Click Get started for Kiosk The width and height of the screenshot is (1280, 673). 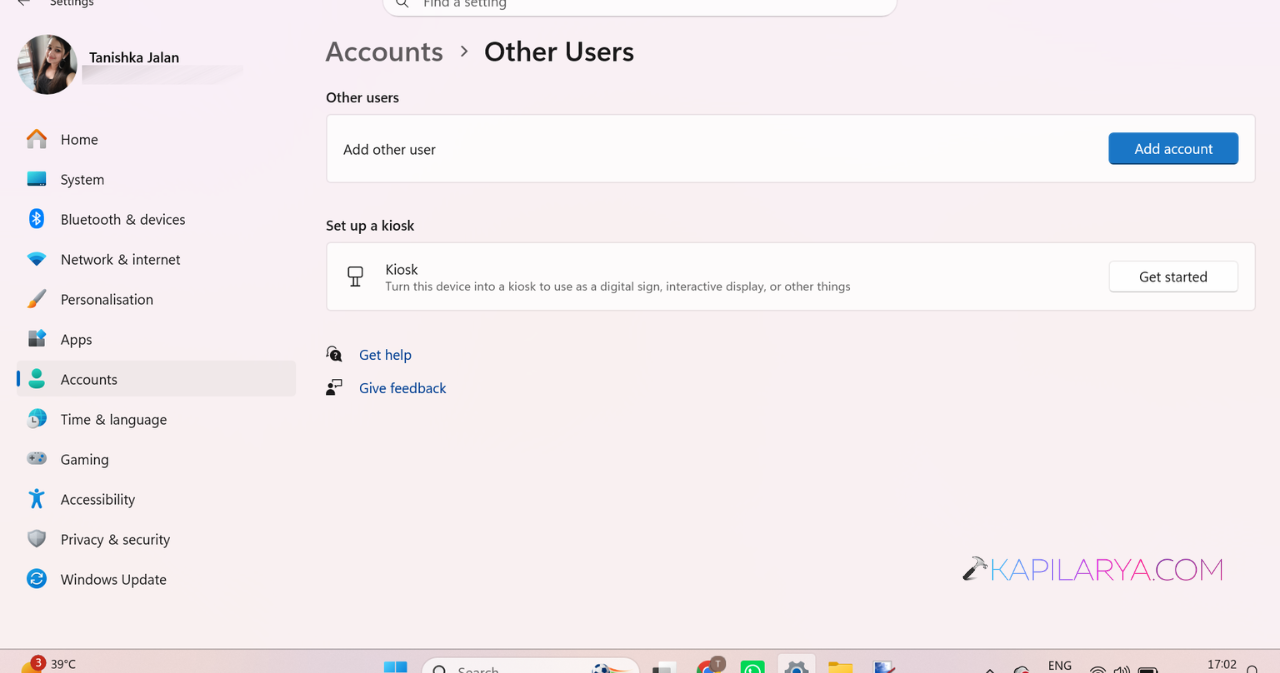point(1173,276)
